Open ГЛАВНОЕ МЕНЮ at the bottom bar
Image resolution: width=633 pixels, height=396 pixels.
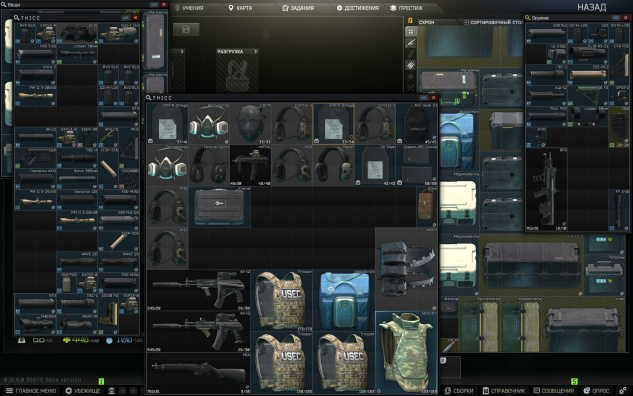31,391
